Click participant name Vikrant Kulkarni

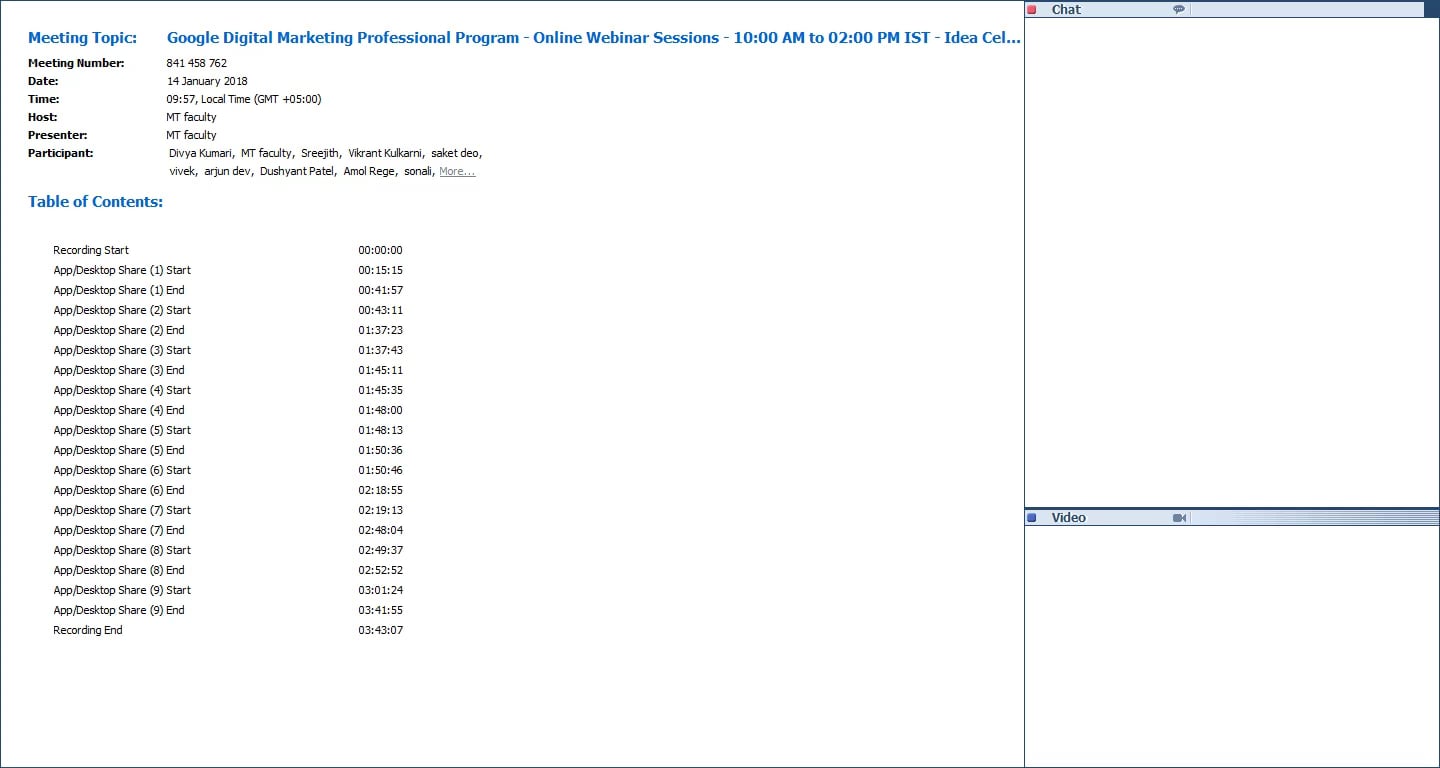(386, 154)
